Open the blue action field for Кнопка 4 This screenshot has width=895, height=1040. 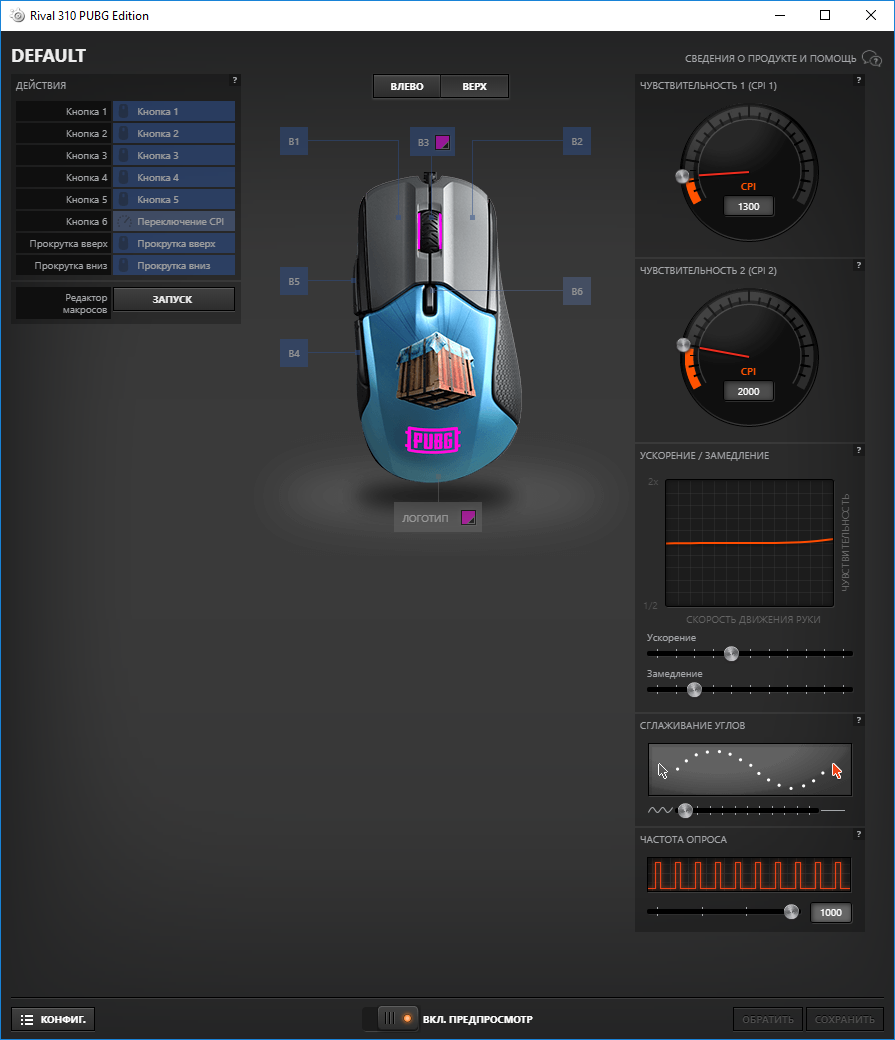[174, 177]
